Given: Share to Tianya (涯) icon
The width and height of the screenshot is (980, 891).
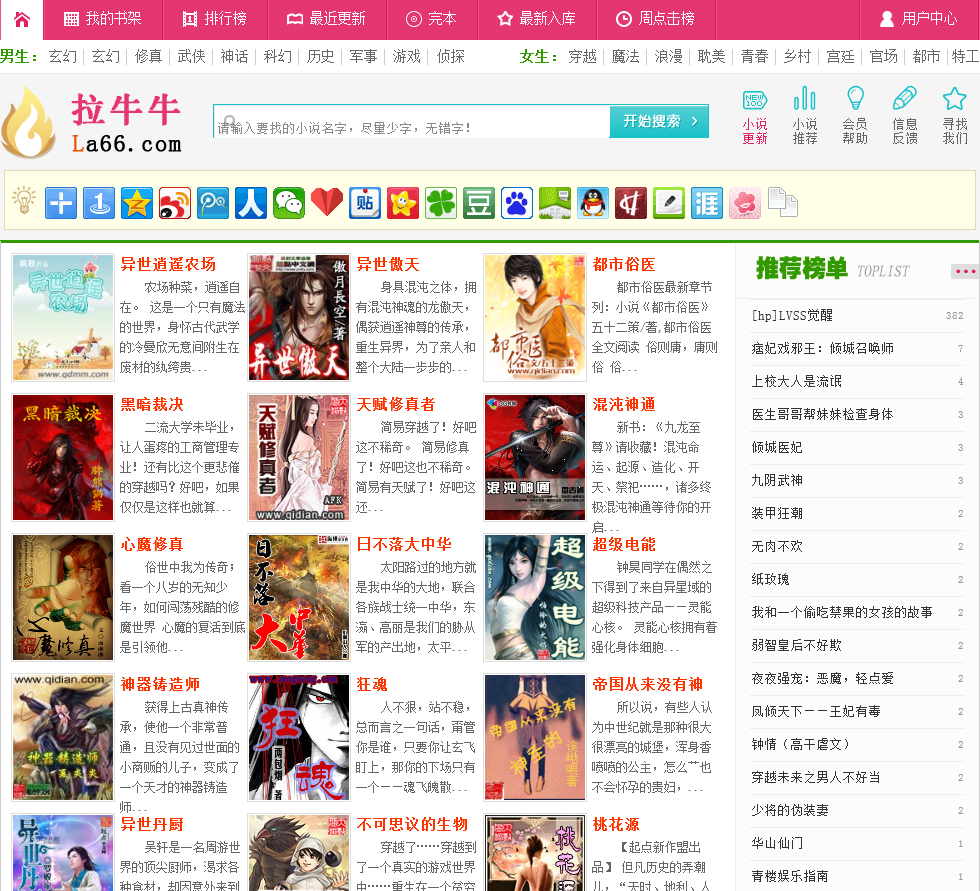Looking at the screenshot, I should click(707, 203).
